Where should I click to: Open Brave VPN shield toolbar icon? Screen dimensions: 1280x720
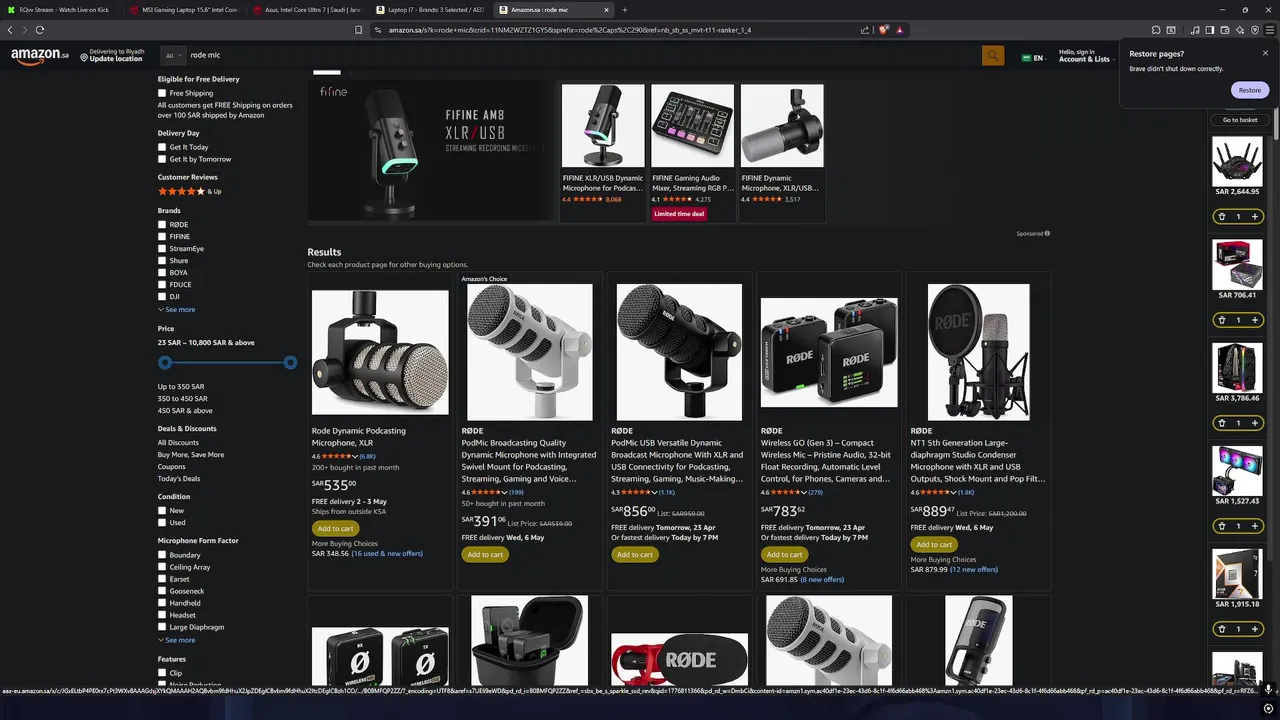[x=1255, y=30]
